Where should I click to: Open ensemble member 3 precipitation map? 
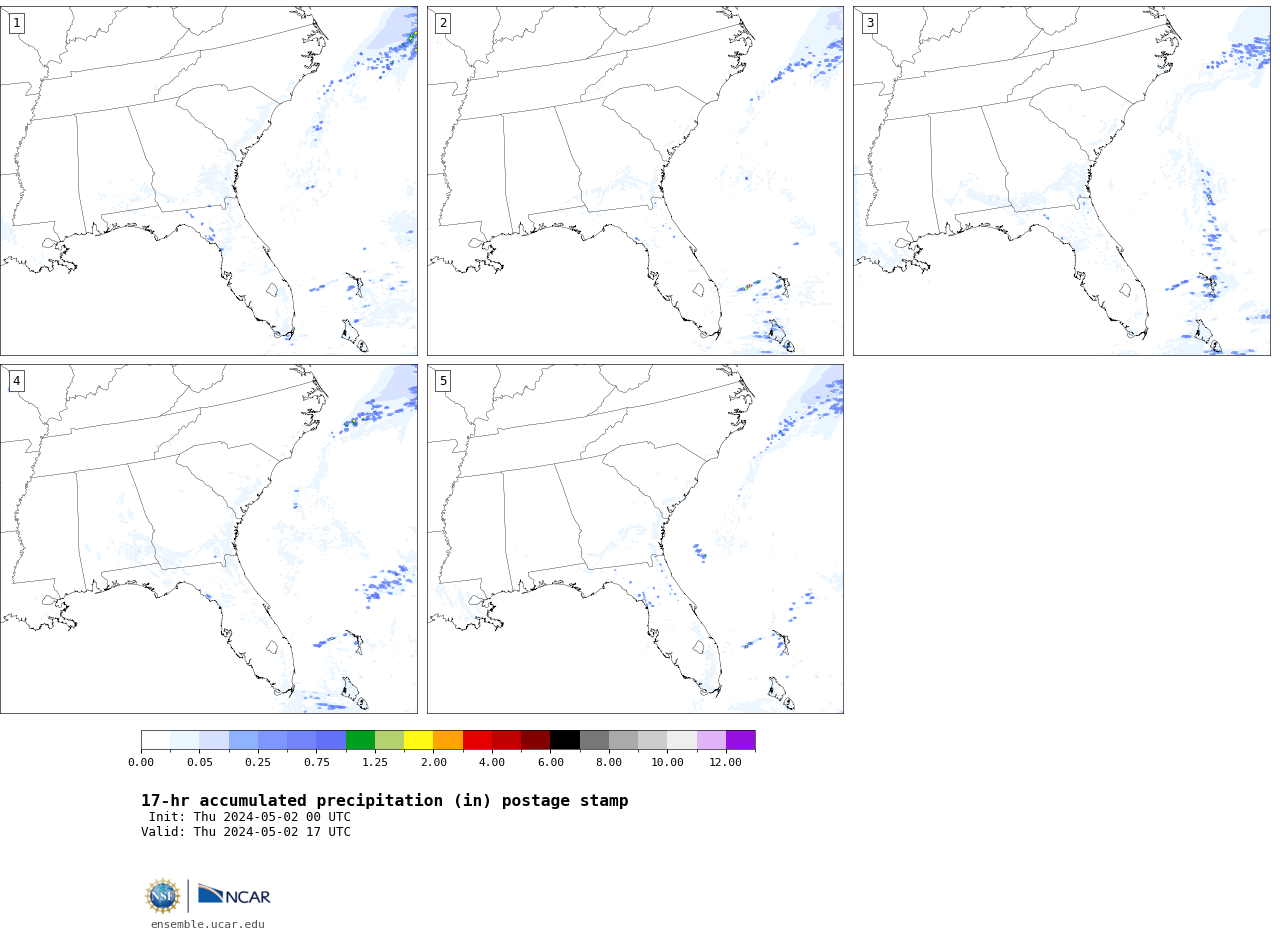pos(1062,181)
